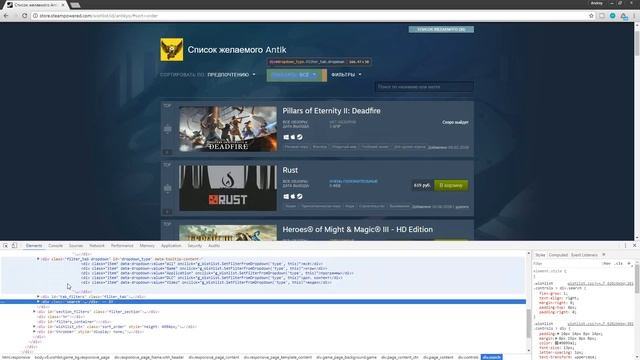The width and height of the screenshot is (640, 360).
Task: Click the Styles filter input
Action: (565, 264)
